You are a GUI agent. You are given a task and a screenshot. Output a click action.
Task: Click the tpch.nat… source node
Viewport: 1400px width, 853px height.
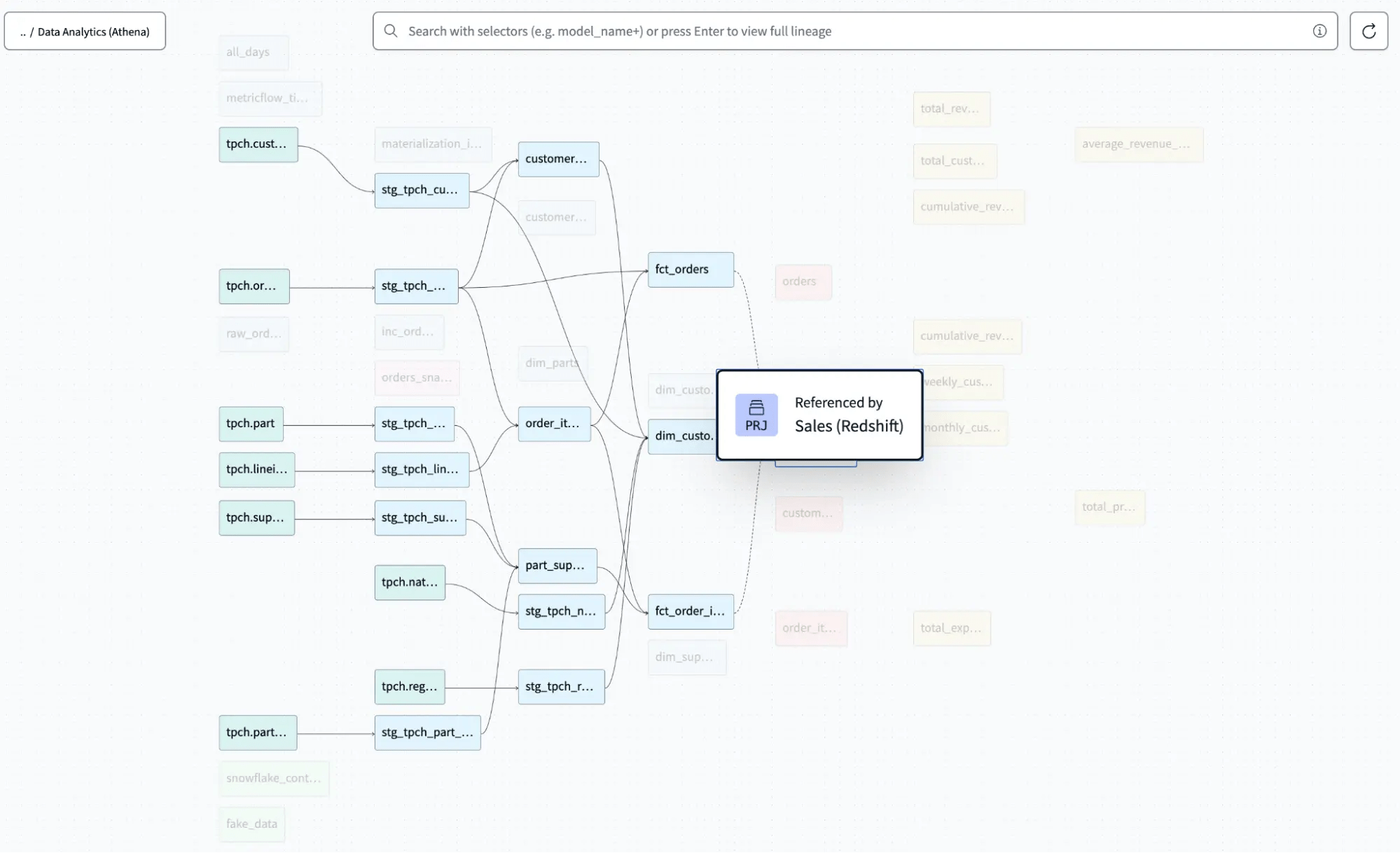(409, 583)
